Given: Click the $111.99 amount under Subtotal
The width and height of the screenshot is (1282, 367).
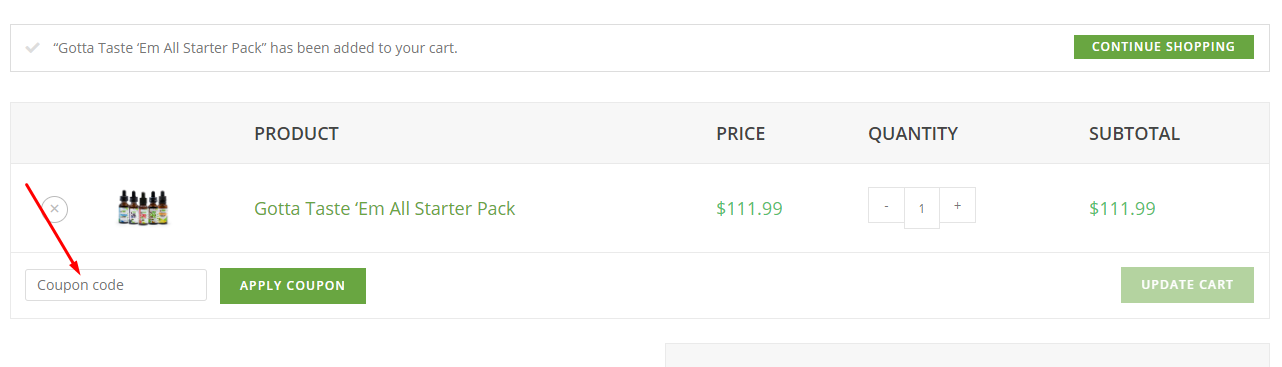Looking at the screenshot, I should pyautogui.click(x=1122, y=209).
